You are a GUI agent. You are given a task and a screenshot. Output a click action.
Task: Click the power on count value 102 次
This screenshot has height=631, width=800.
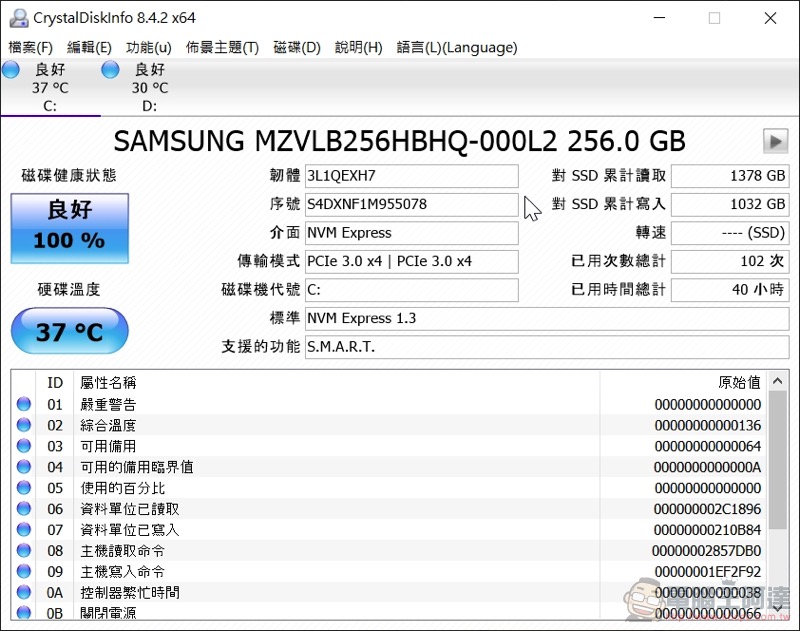pos(730,262)
